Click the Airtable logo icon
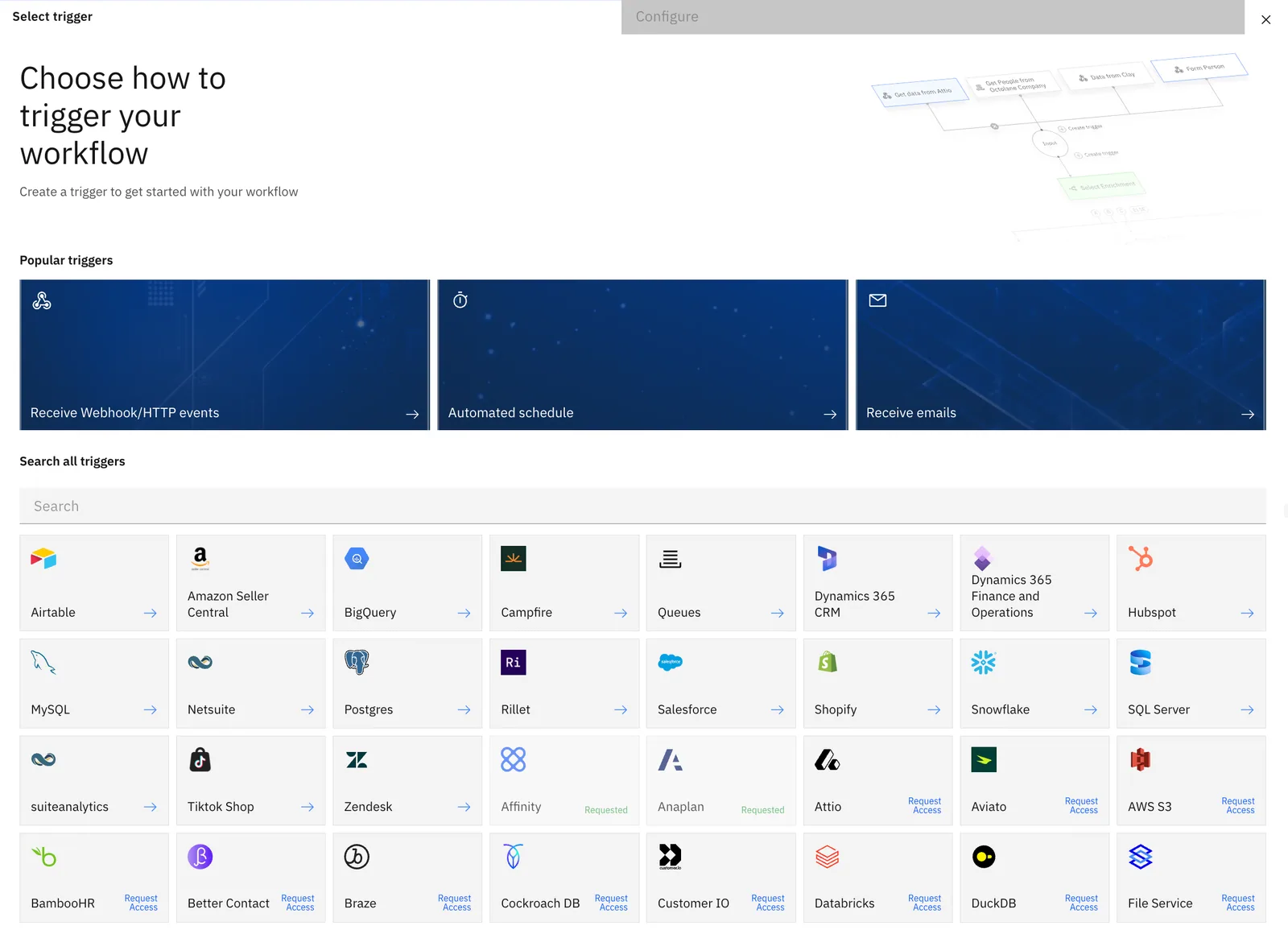 (x=43, y=559)
